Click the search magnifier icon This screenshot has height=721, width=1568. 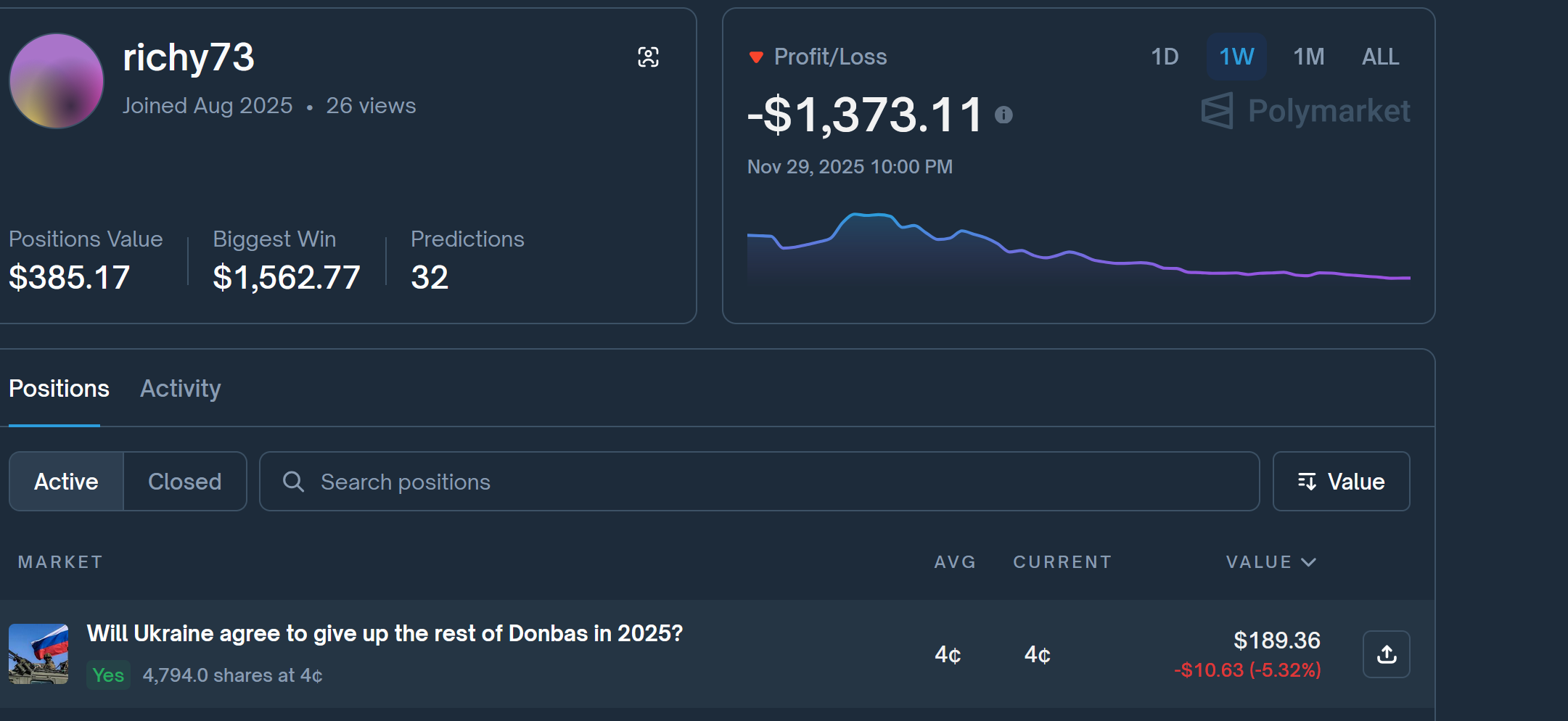(293, 482)
